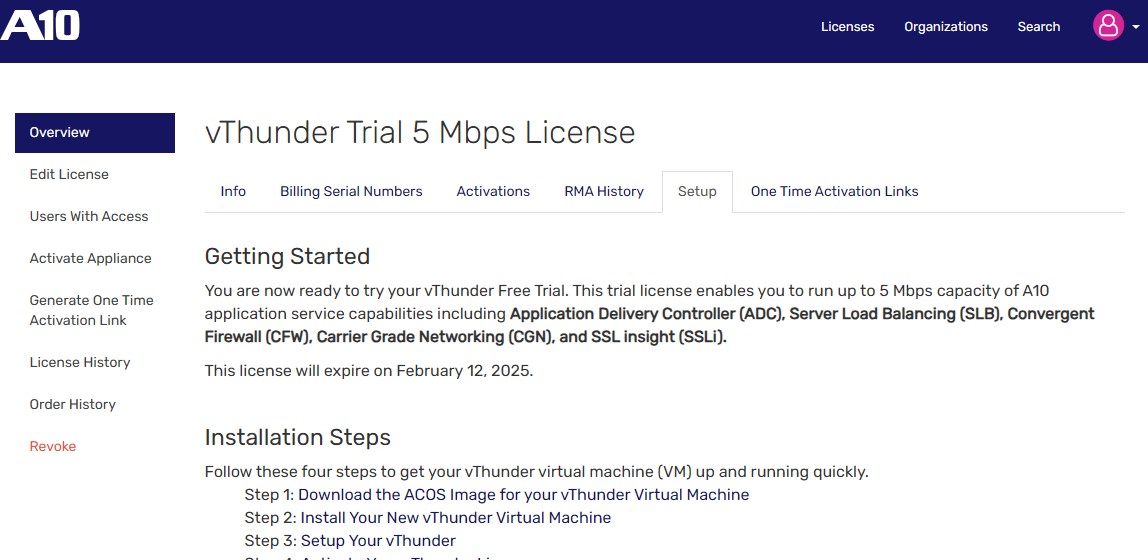The width and height of the screenshot is (1148, 560).
Task: Select Overview in the sidebar
Action: click(94, 133)
